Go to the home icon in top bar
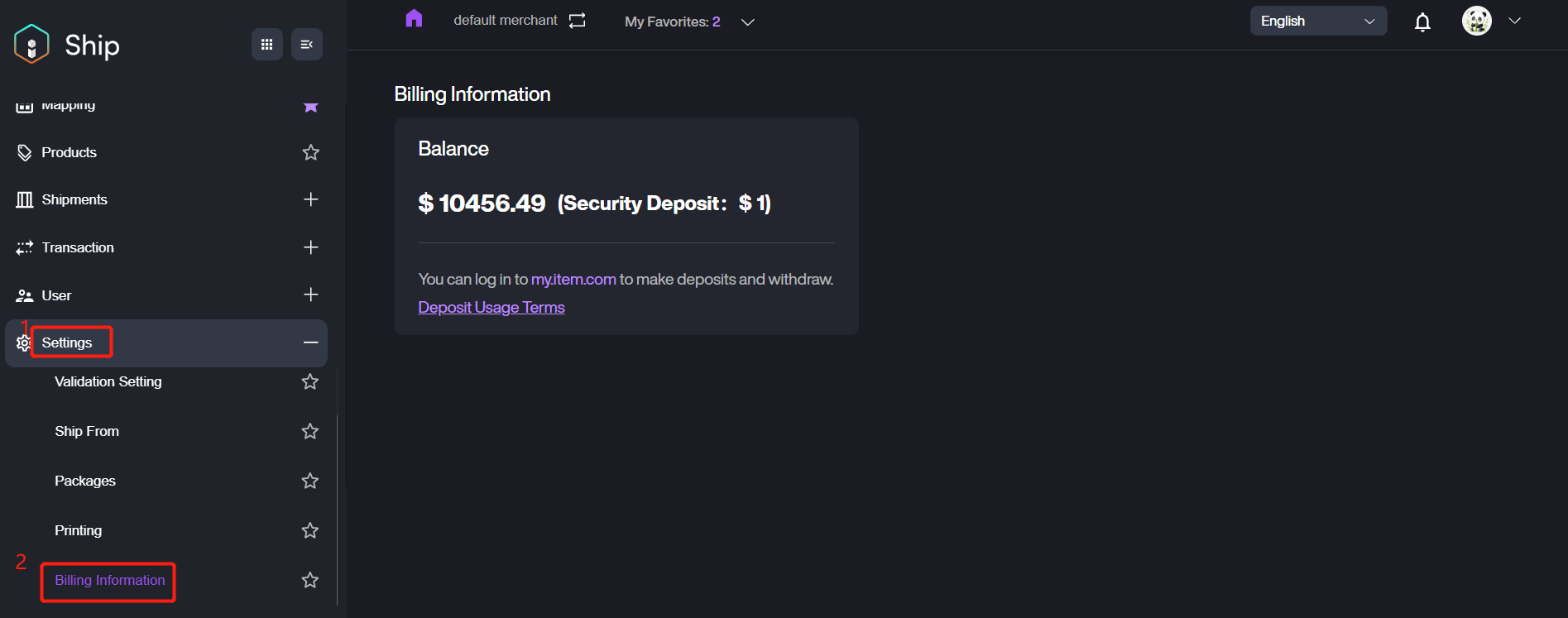 click(414, 18)
